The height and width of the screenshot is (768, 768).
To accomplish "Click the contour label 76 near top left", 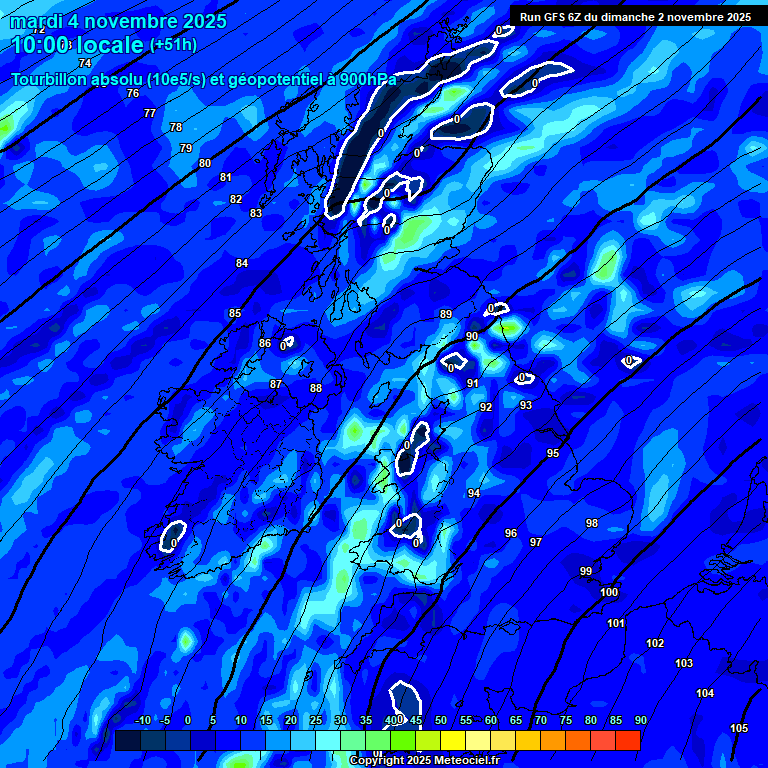I will click(x=133, y=93).
